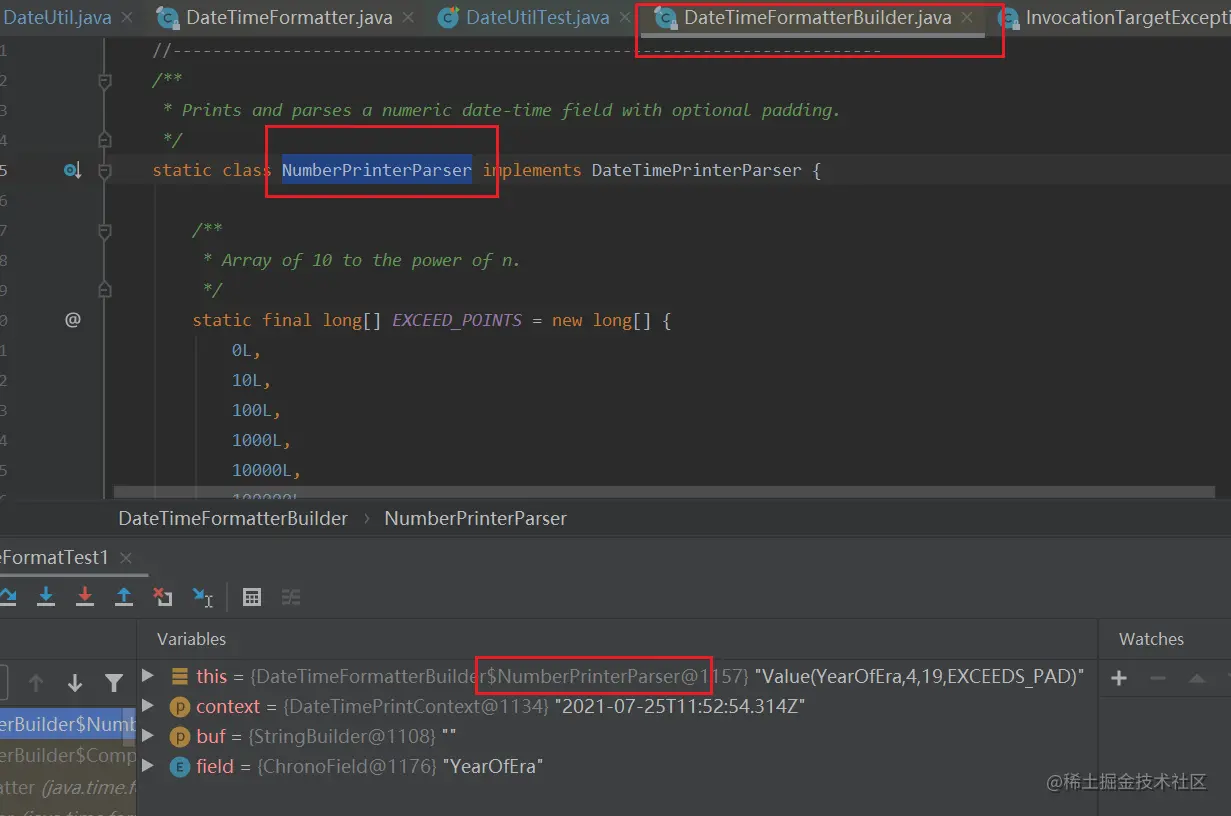Select stack frame 'erBuilder$Comp'
The height and width of the screenshot is (816, 1231).
pos(68,755)
